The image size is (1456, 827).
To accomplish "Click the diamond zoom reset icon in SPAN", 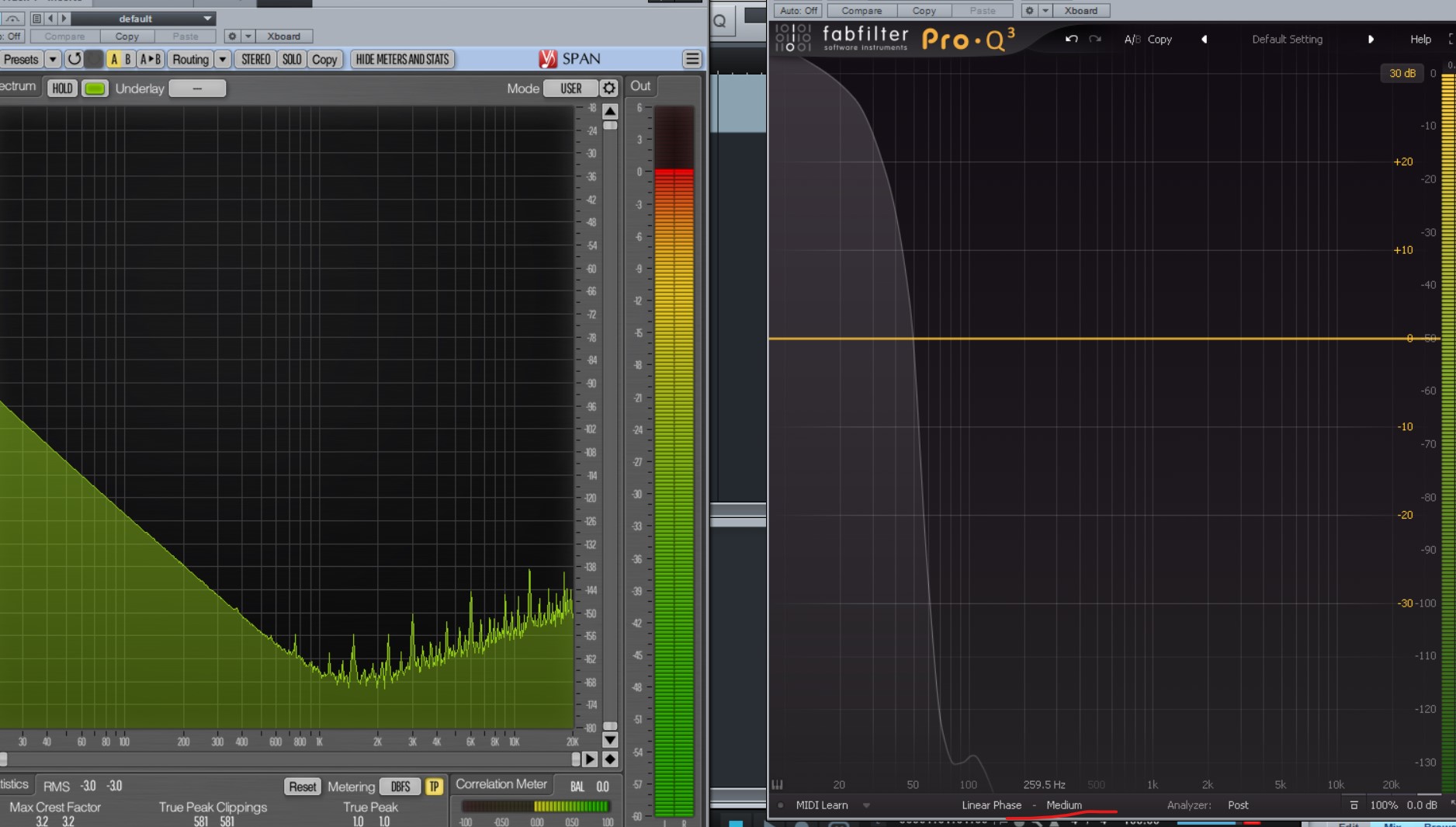I will tap(610, 759).
